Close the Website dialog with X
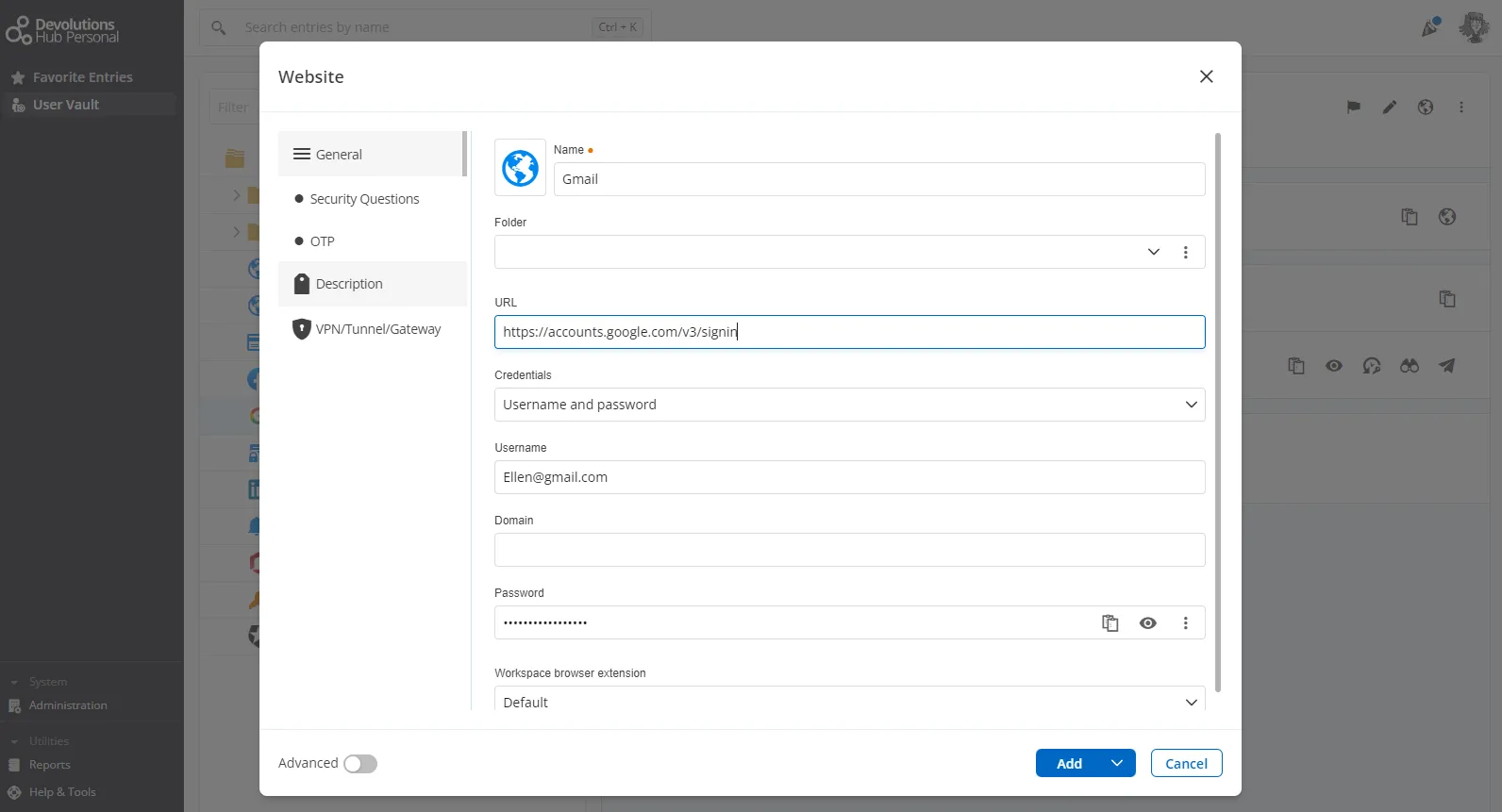The height and width of the screenshot is (812, 1502). tap(1206, 76)
